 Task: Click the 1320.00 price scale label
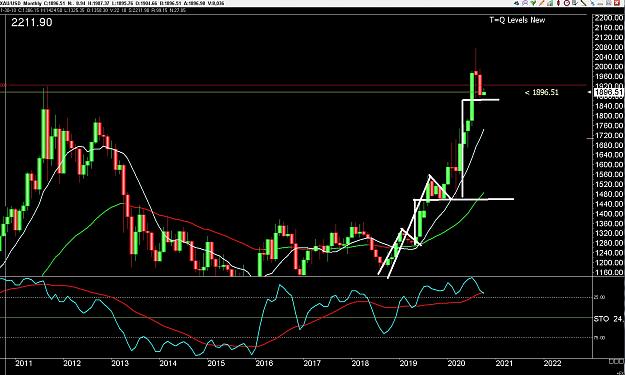pyautogui.click(x=608, y=233)
